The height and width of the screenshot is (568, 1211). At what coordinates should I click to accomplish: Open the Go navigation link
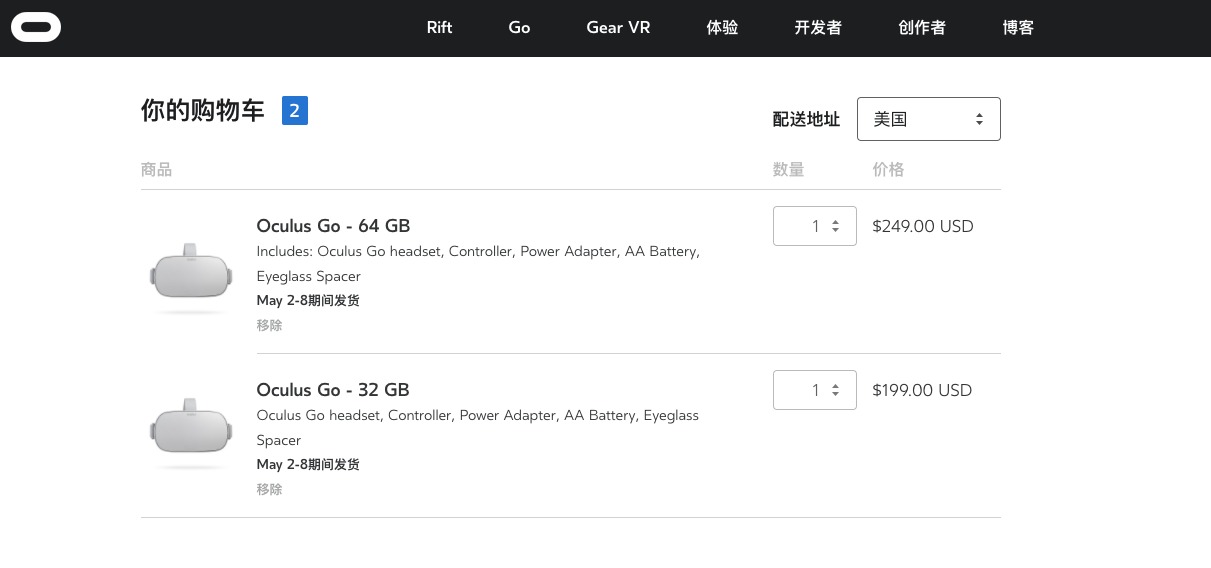click(519, 28)
